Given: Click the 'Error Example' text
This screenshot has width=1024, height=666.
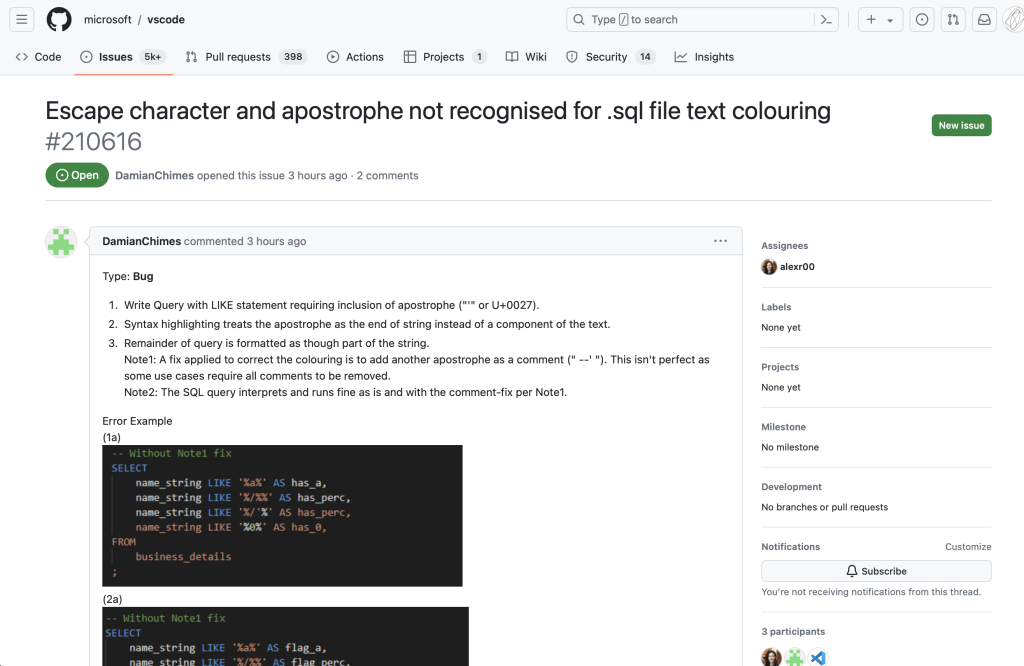Looking at the screenshot, I should [137, 421].
